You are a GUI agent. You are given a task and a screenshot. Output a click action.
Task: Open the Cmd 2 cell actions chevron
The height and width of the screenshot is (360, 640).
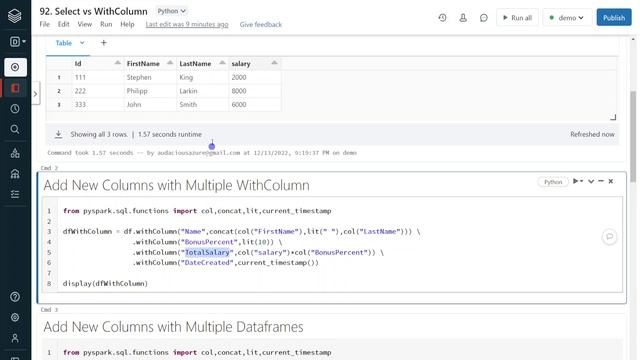click(591, 181)
